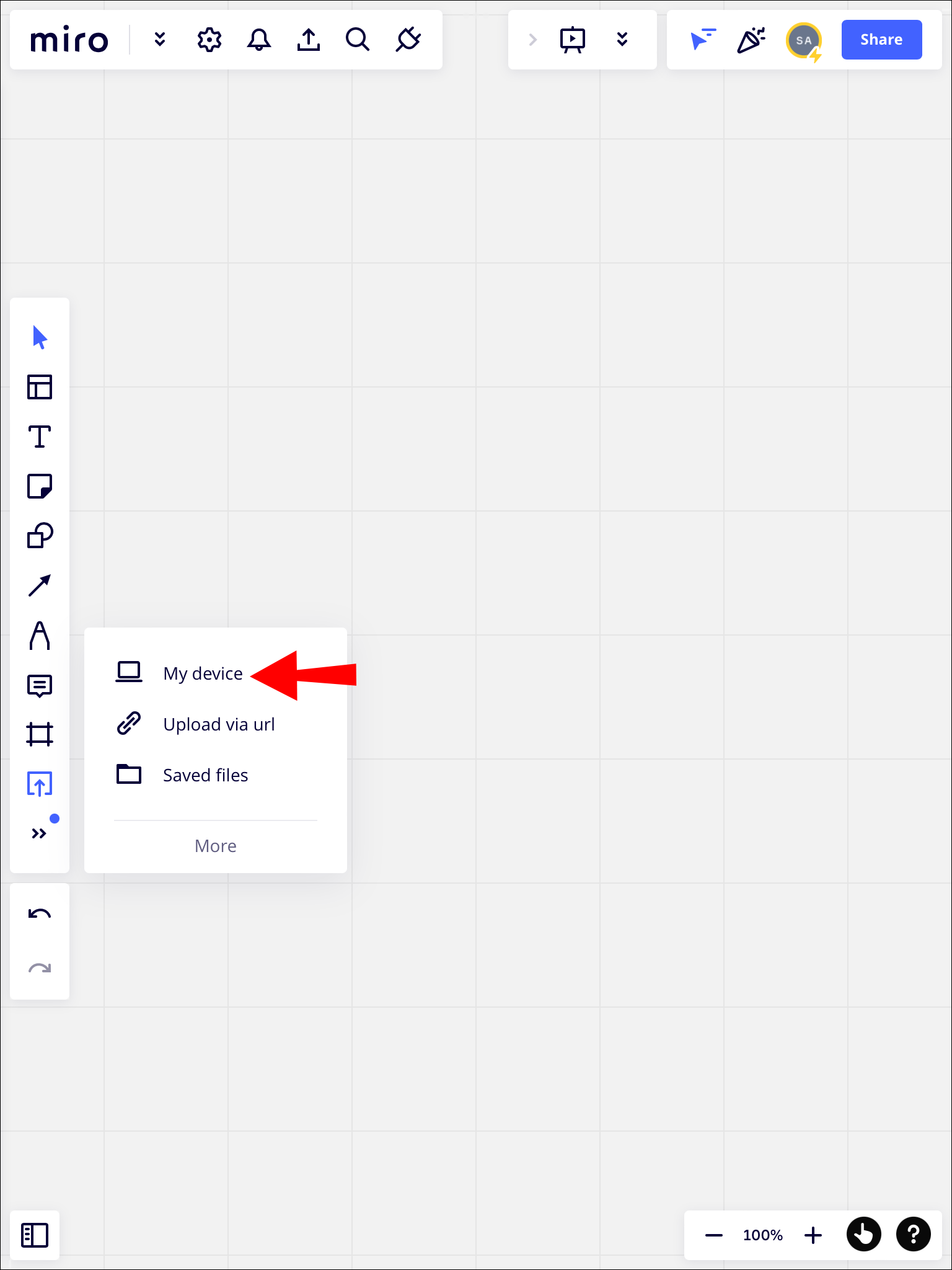This screenshot has width=952, height=1270.
Task: Go to Miro home logo
Action: (x=69, y=40)
